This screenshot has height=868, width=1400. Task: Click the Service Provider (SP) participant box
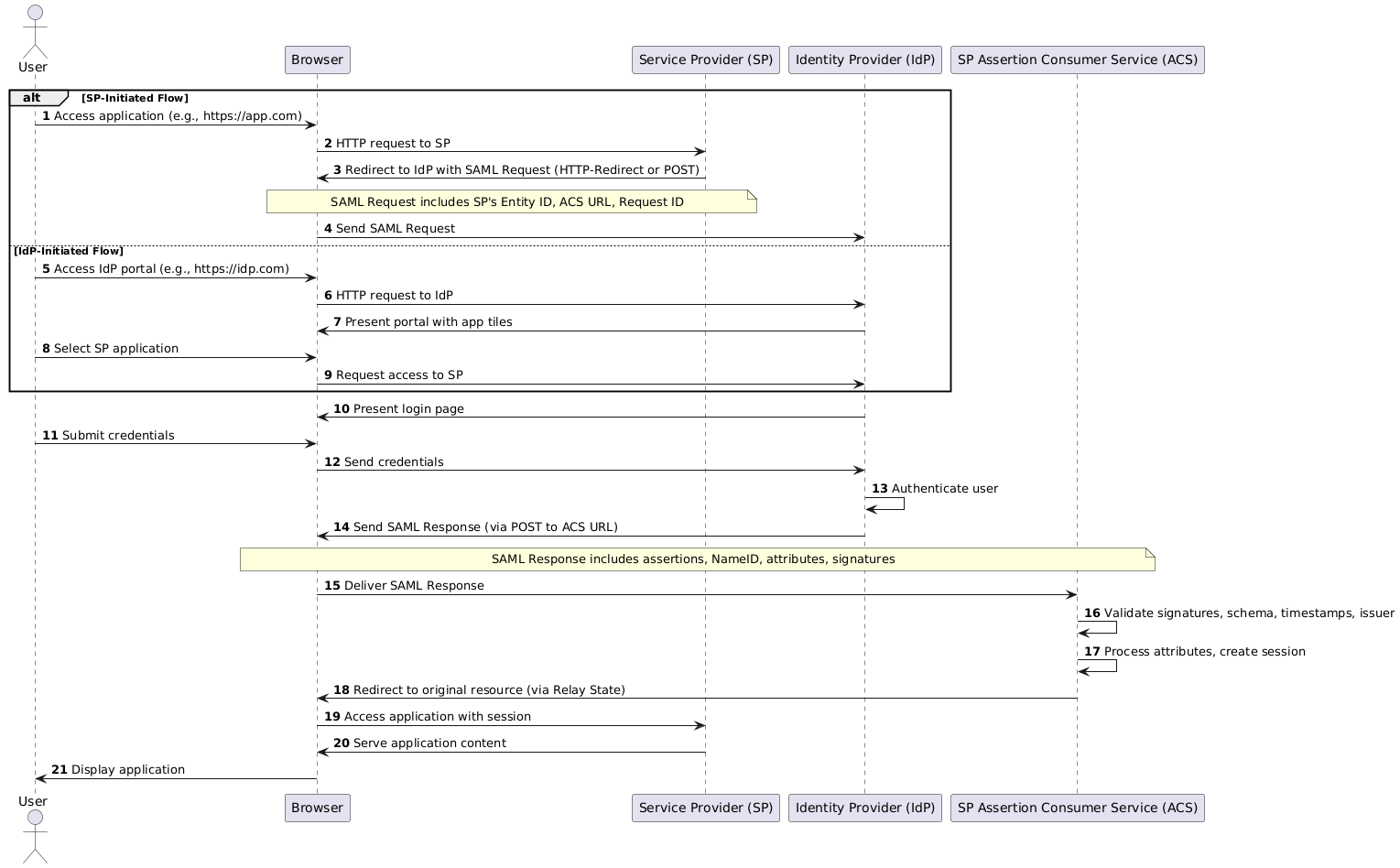[x=705, y=60]
